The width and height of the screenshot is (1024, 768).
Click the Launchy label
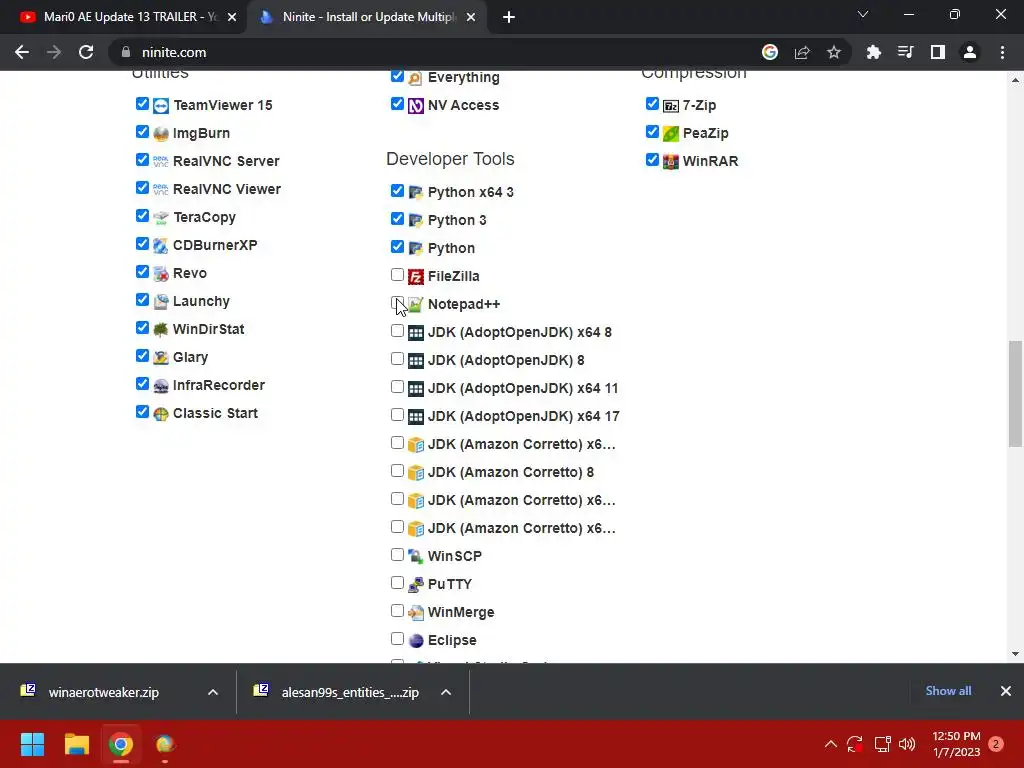pyautogui.click(x=201, y=301)
